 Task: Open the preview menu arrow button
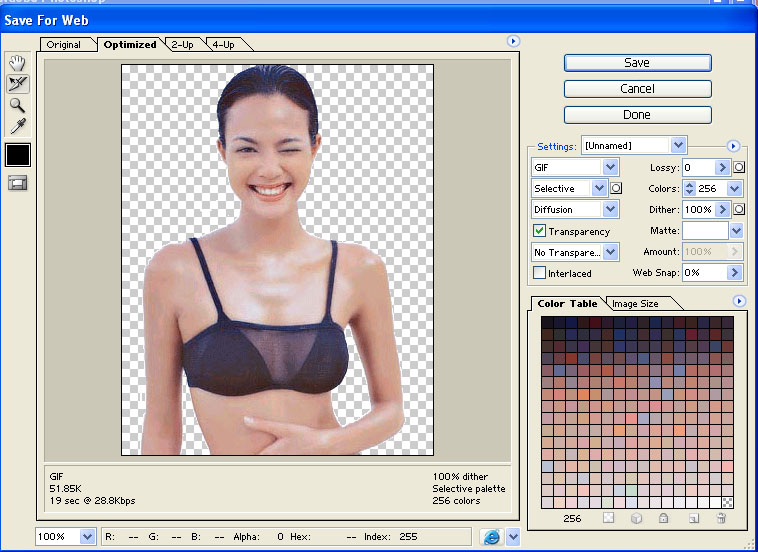point(513,41)
